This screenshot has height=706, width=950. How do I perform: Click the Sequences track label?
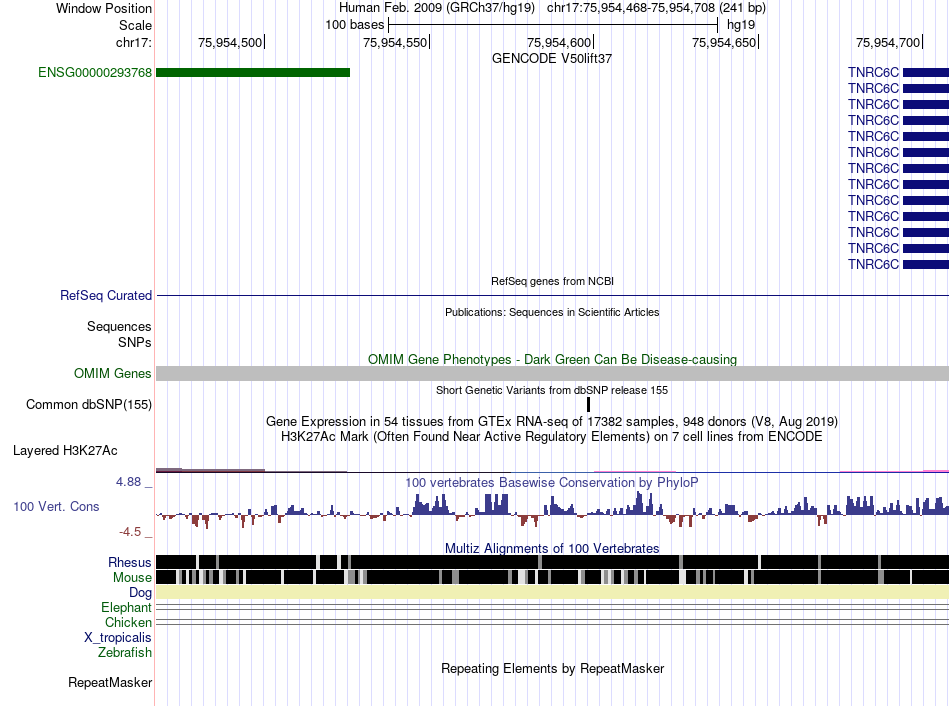click(x=119, y=327)
